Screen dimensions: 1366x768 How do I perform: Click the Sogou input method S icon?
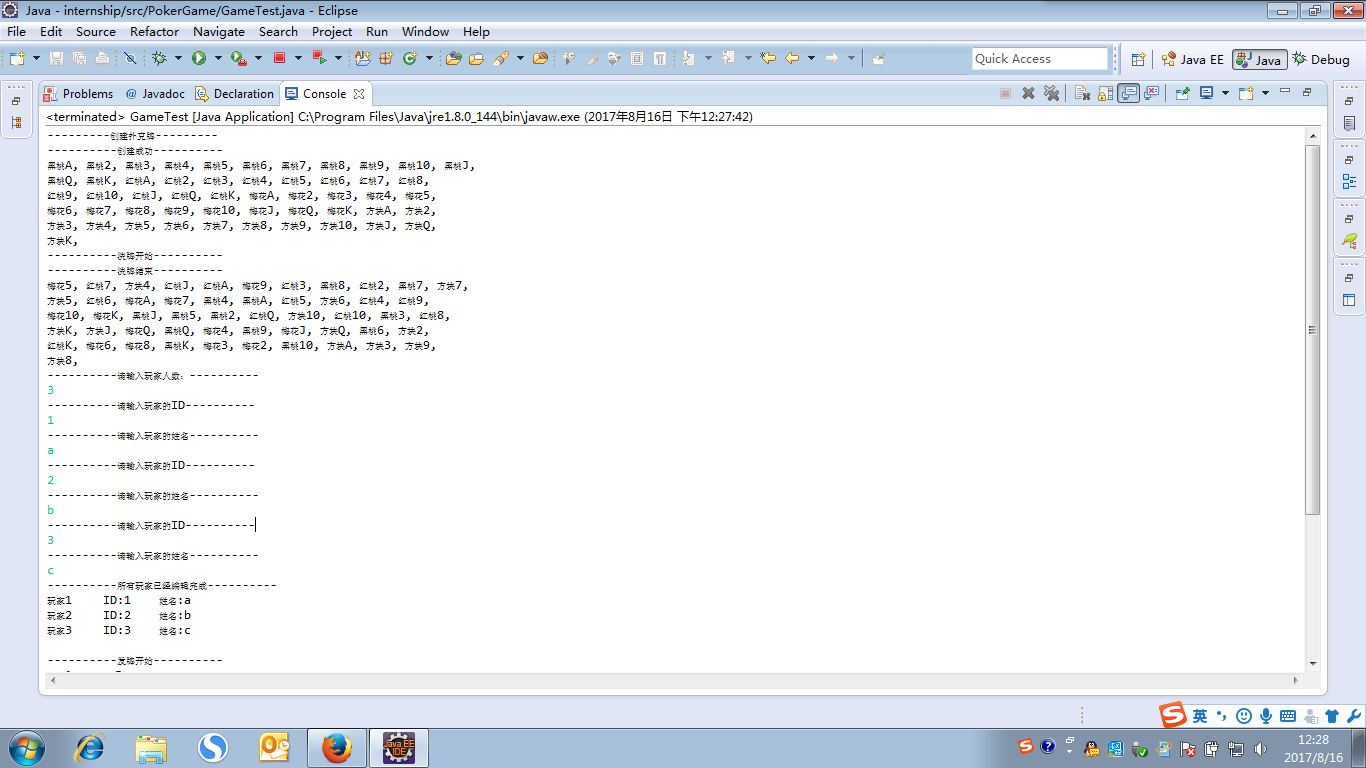1173,715
